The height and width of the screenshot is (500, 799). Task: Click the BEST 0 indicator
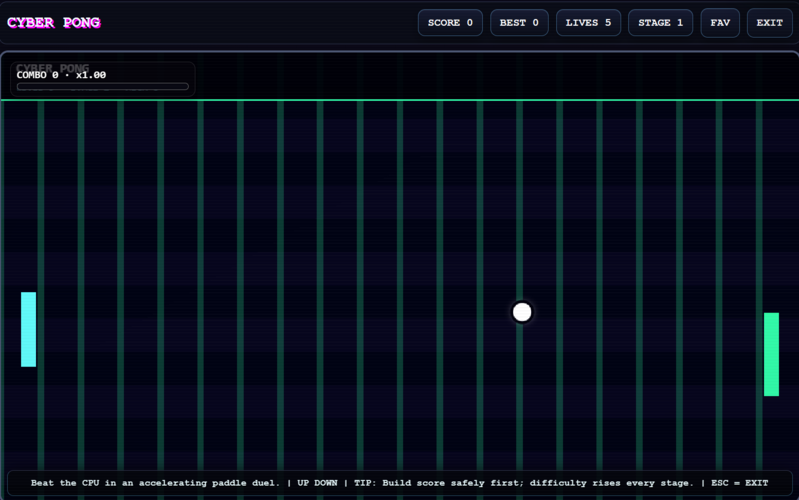click(519, 23)
